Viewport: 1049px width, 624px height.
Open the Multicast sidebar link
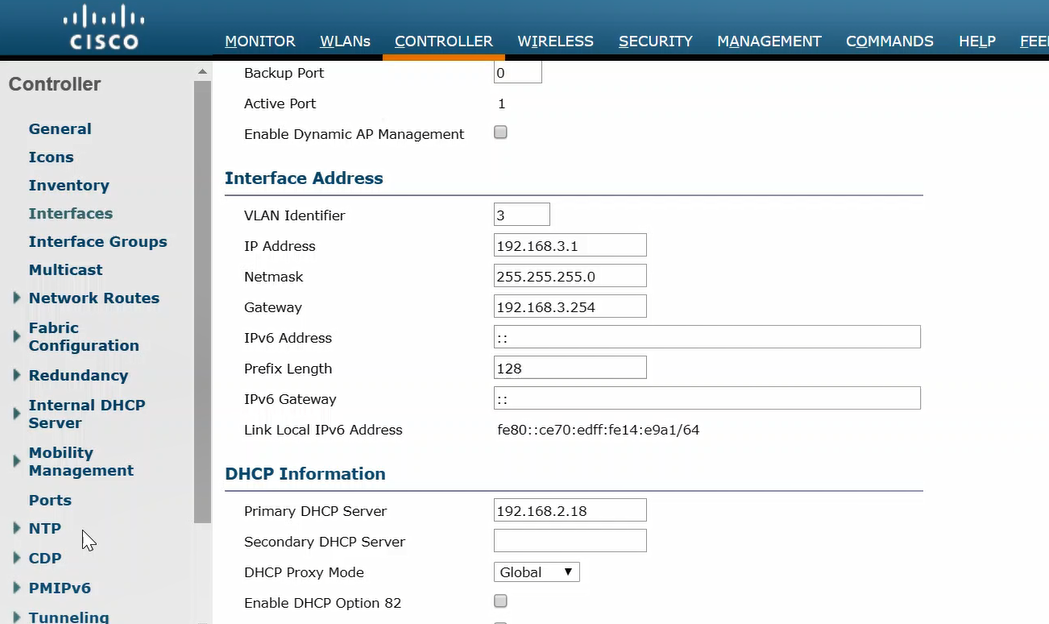pyautogui.click(x=66, y=270)
